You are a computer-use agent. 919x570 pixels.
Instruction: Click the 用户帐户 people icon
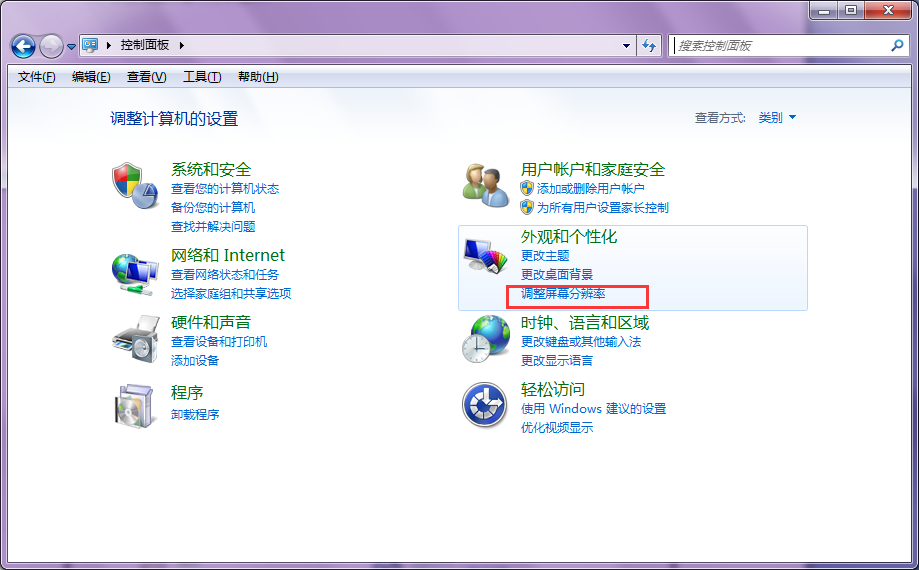[486, 185]
